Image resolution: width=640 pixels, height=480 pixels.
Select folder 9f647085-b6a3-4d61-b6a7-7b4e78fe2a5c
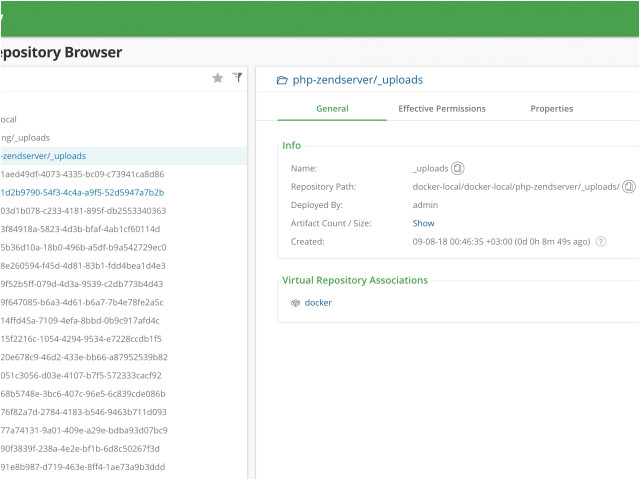(x=82, y=302)
